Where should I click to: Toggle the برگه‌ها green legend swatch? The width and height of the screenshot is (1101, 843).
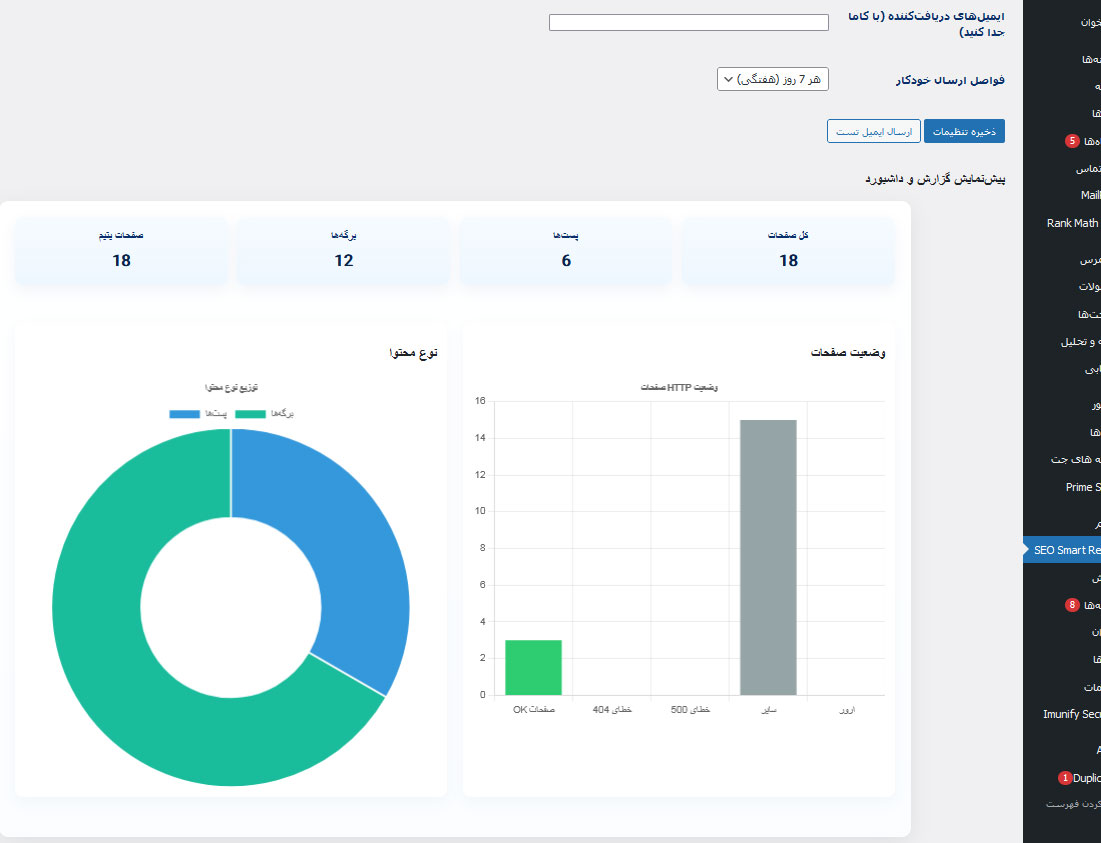[x=251, y=414]
